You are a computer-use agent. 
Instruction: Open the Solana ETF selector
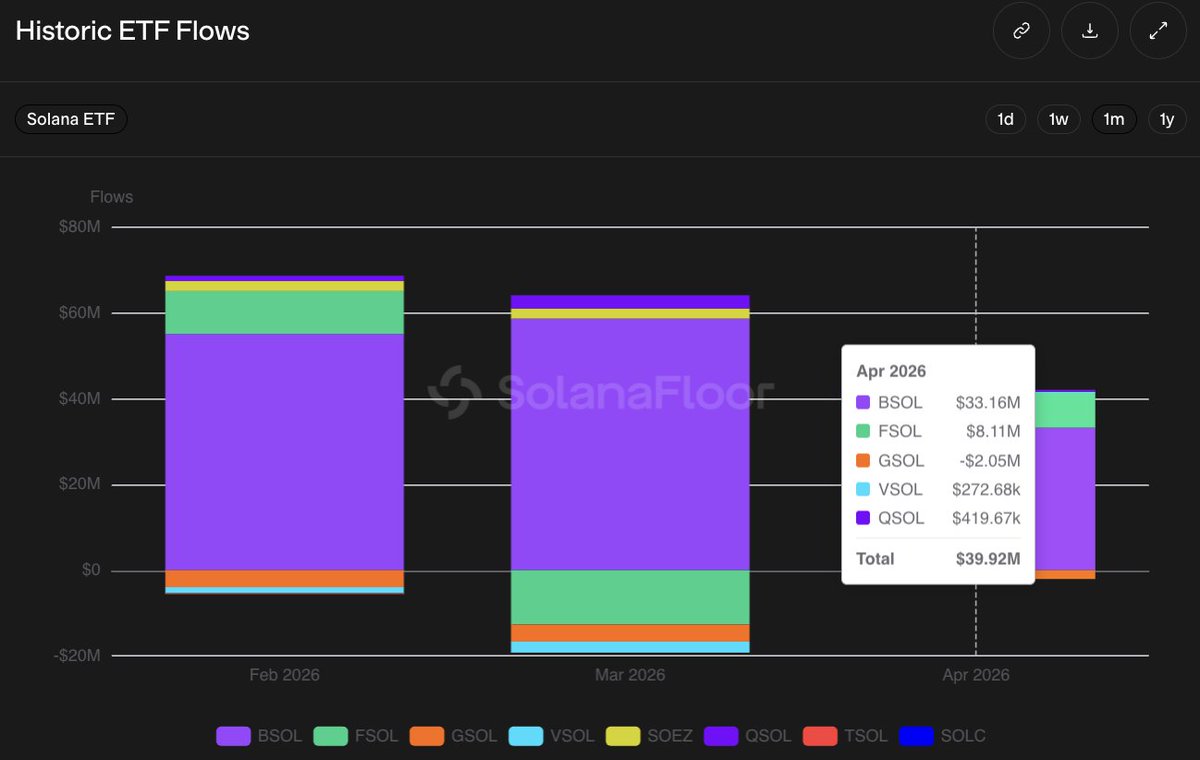tap(71, 119)
